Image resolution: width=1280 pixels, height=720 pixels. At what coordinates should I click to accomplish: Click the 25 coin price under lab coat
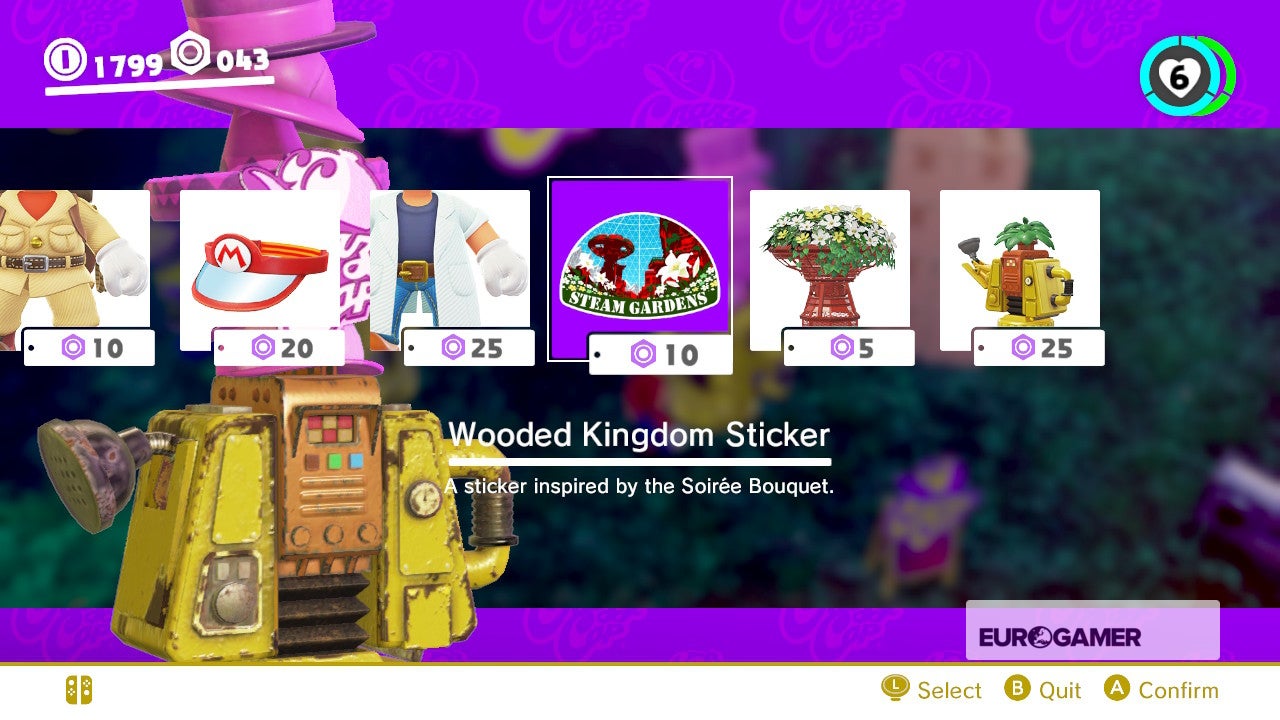pyautogui.click(x=469, y=347)
